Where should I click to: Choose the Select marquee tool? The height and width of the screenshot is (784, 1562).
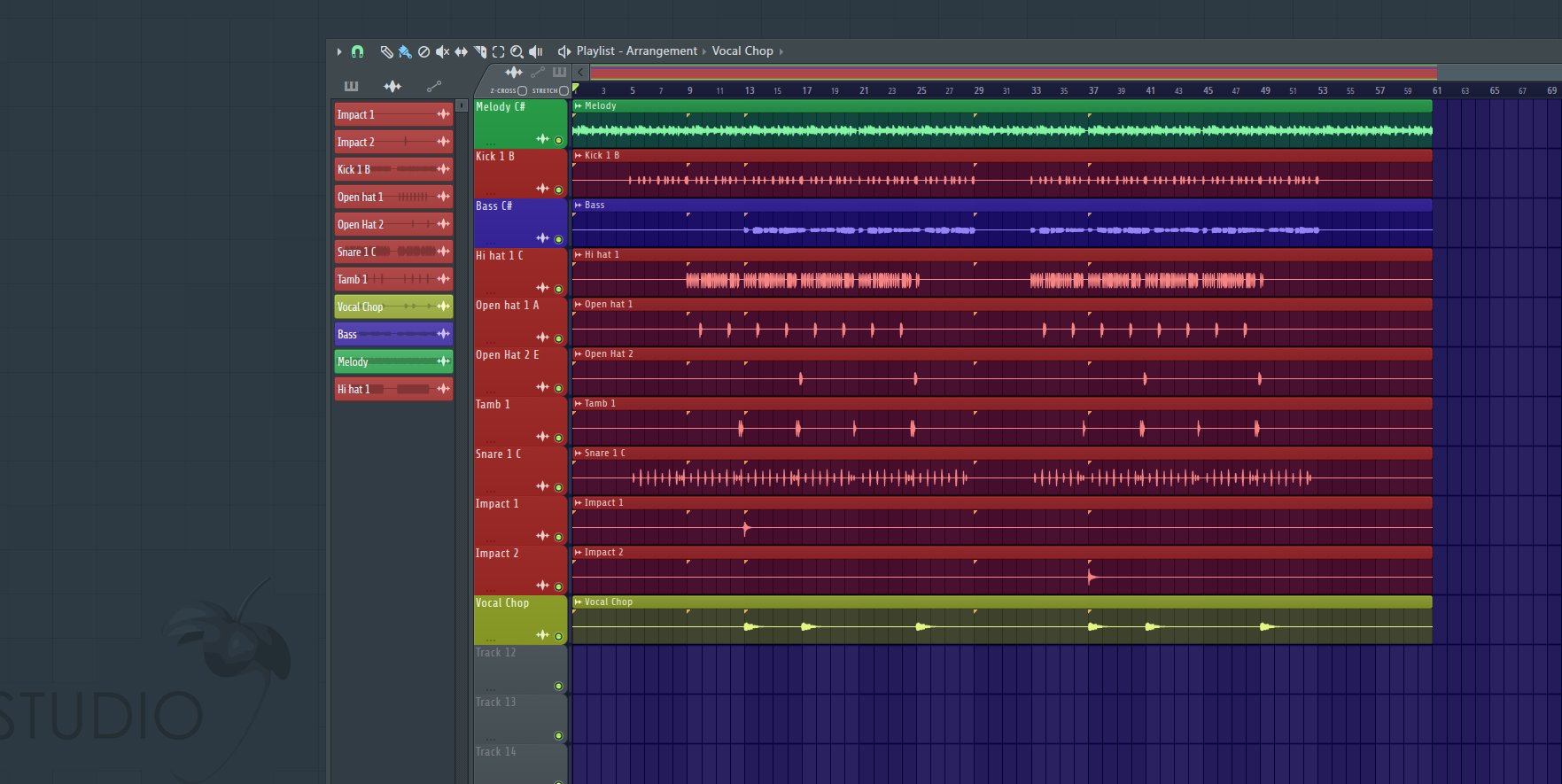[x=498, y=51]
